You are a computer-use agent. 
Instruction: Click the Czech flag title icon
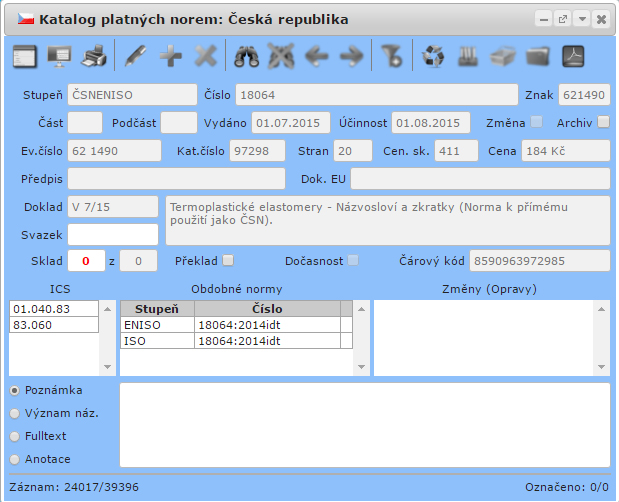point(26,19)
